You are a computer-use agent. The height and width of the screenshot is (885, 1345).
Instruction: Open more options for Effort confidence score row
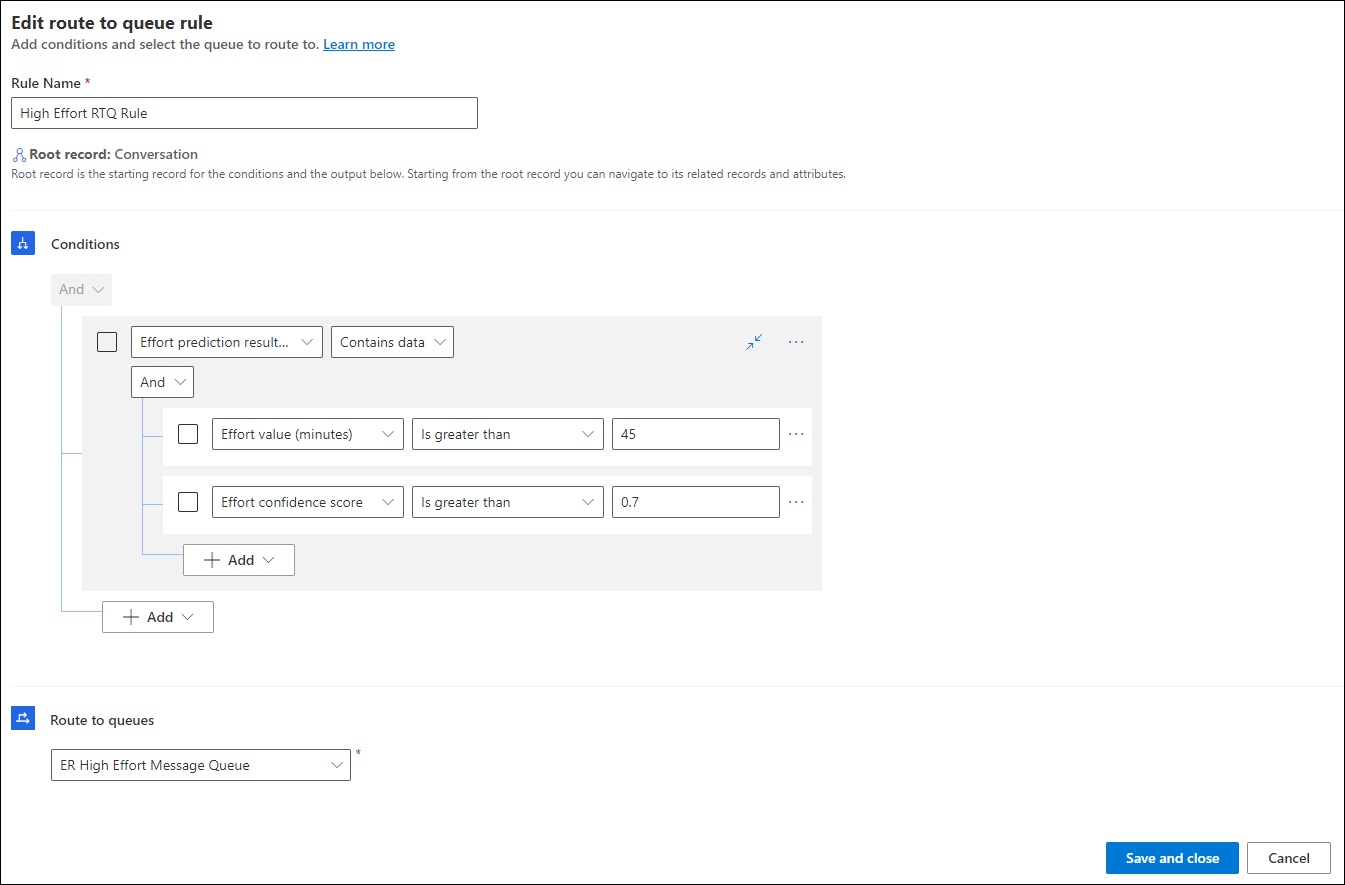pos(796,502)
